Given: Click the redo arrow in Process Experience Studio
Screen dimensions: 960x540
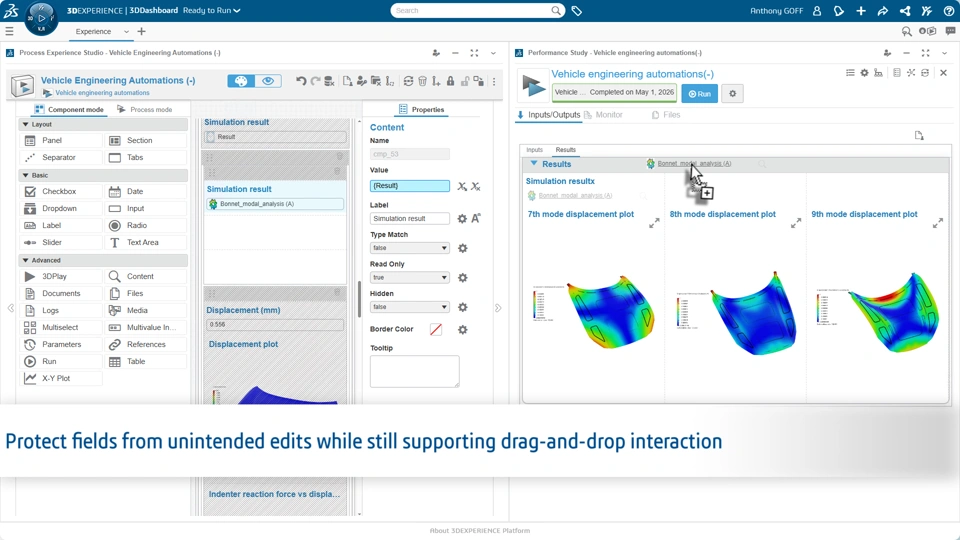Looking at the screenshot, I should click(315, 81).
